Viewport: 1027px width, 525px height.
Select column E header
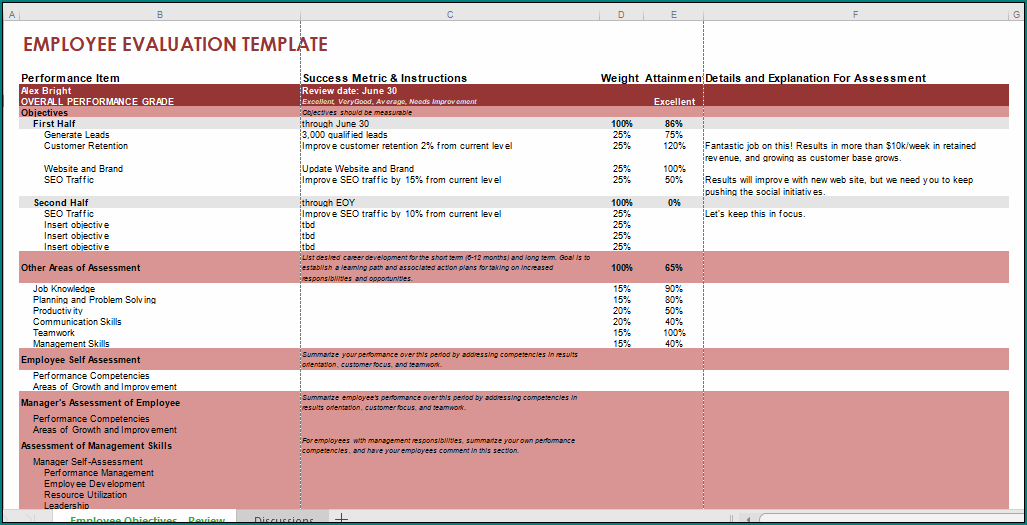tap(673, 14)
